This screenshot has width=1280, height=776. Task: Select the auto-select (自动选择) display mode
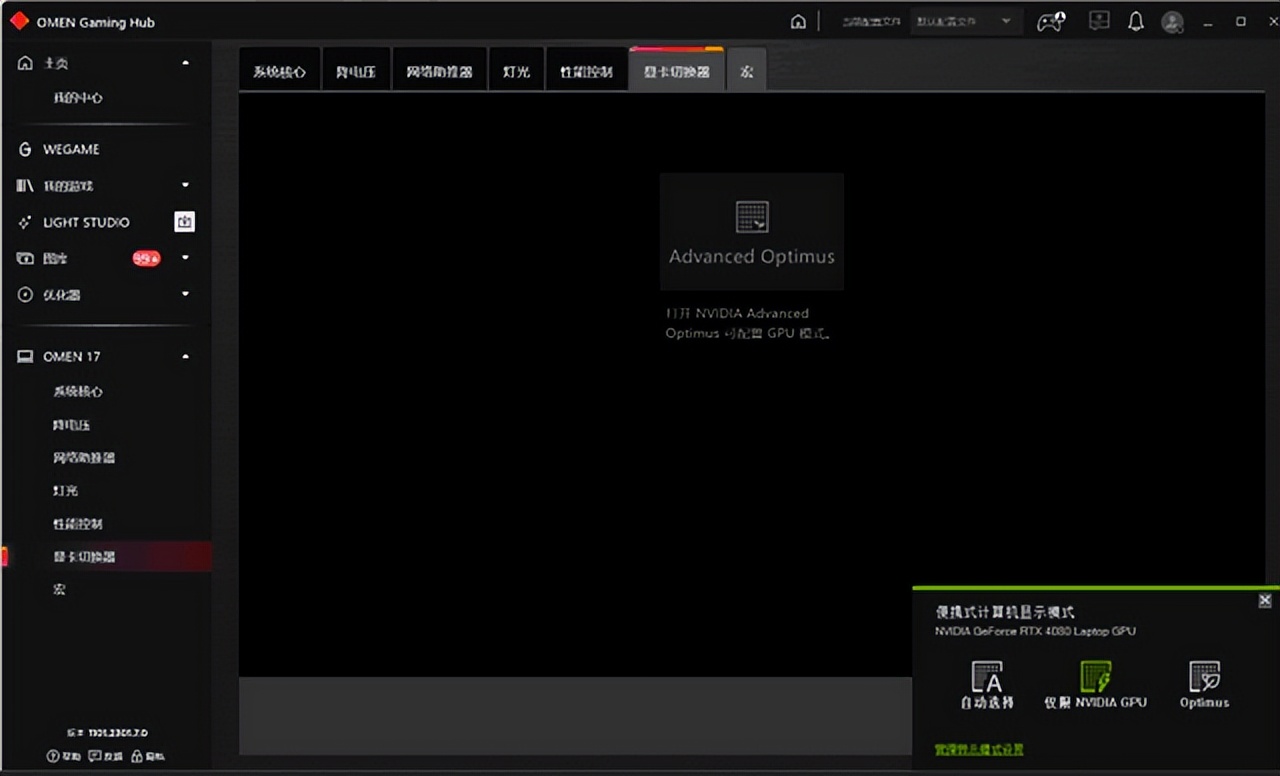(987, 685)
